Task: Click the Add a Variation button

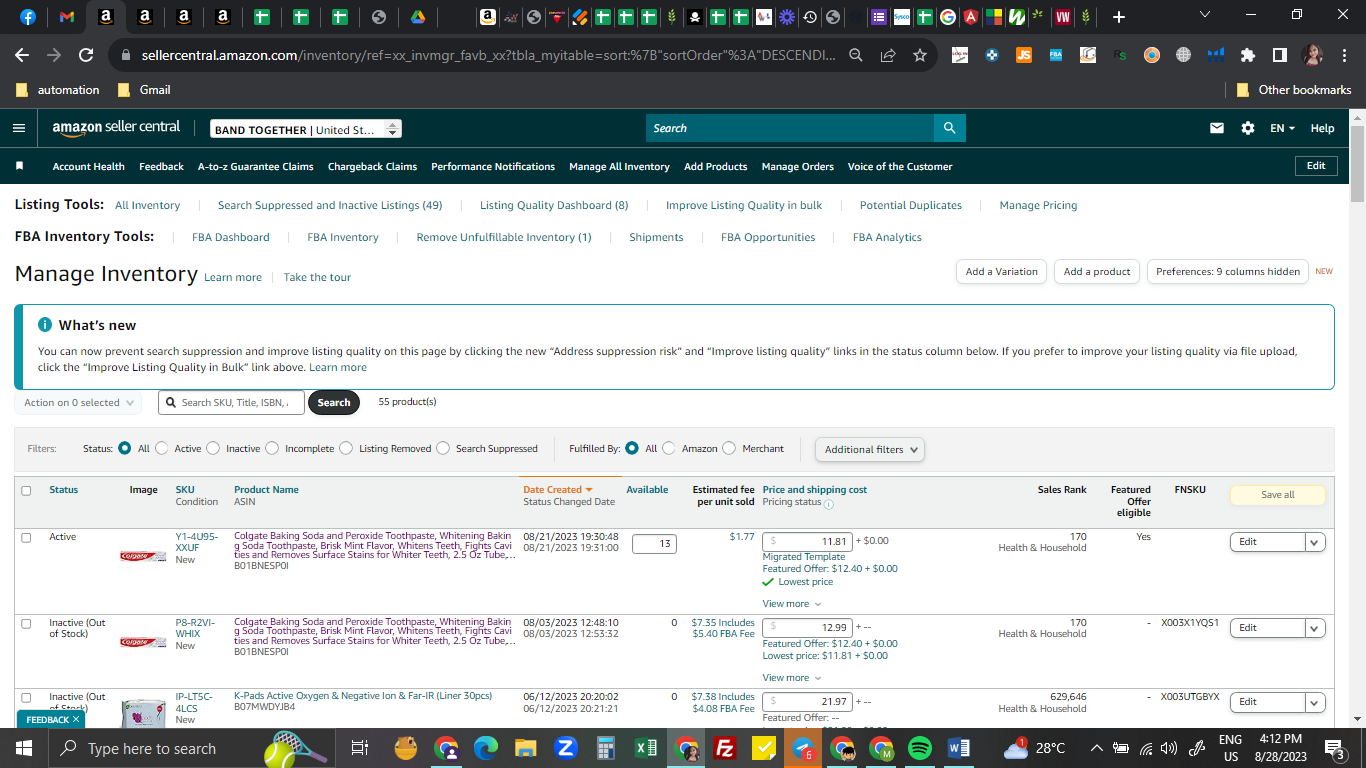Action: (1002, 271)
